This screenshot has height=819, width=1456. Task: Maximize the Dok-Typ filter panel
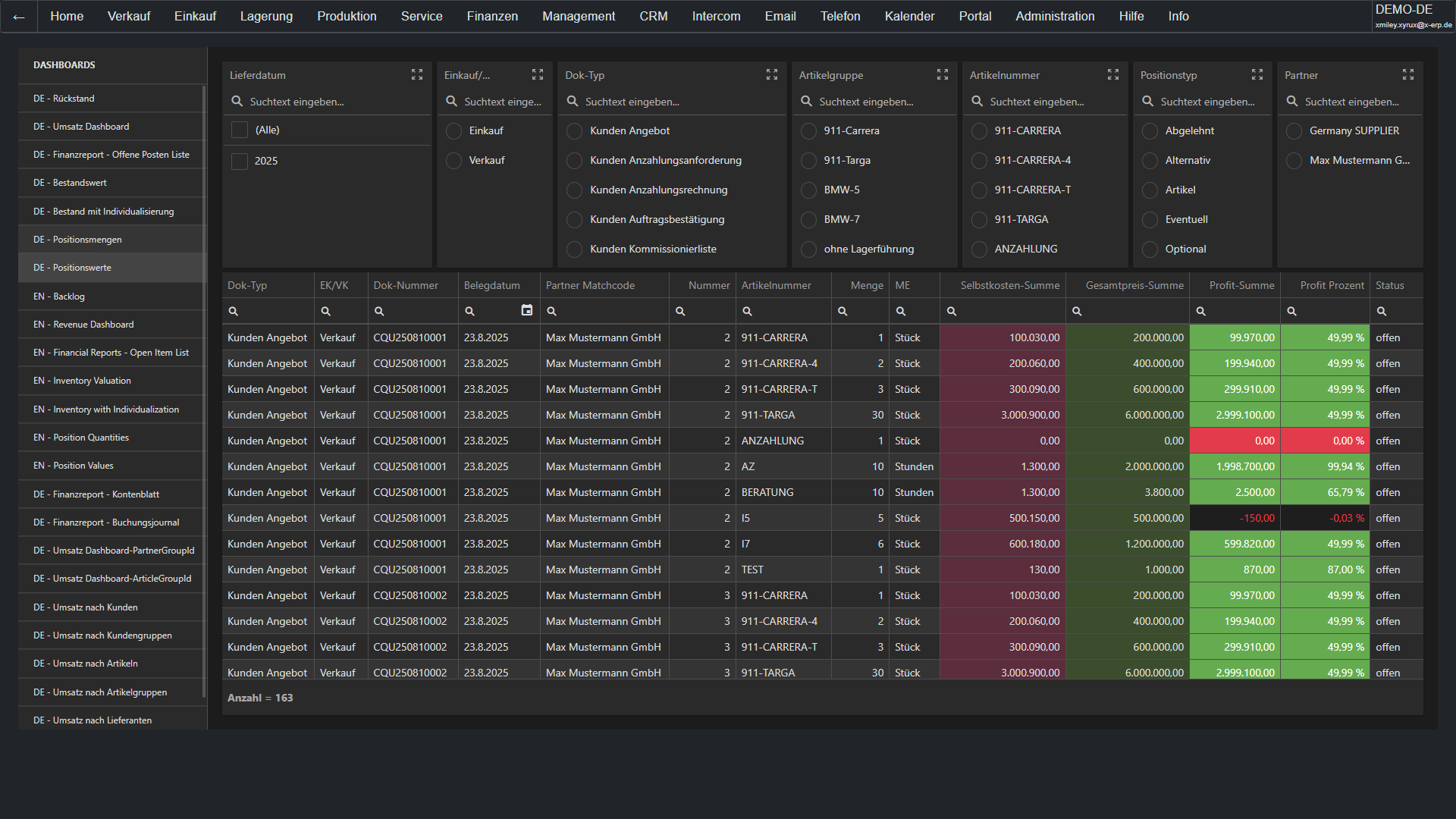pos(772,74)
